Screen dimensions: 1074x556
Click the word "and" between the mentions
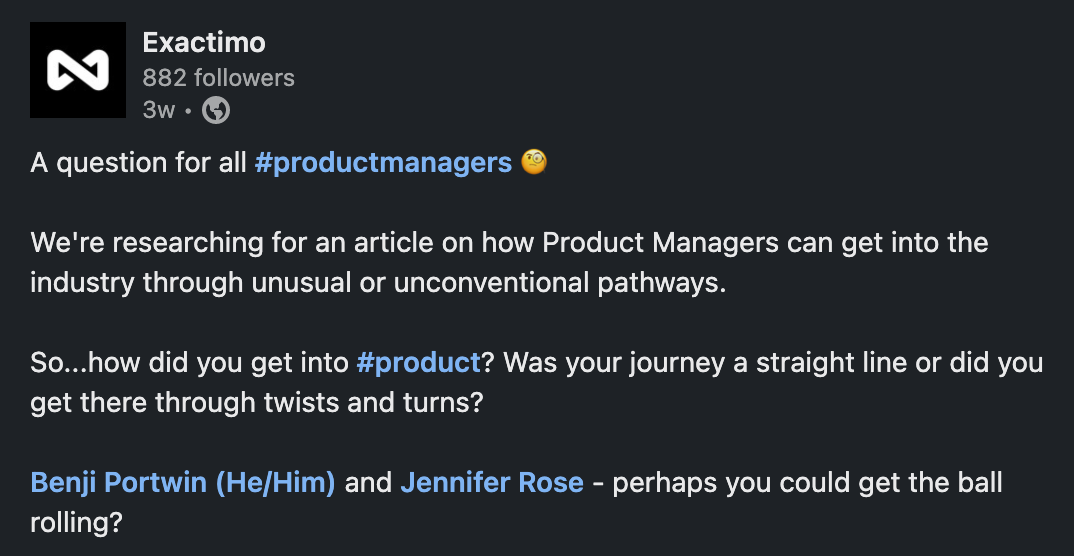(x=368, y=483)
